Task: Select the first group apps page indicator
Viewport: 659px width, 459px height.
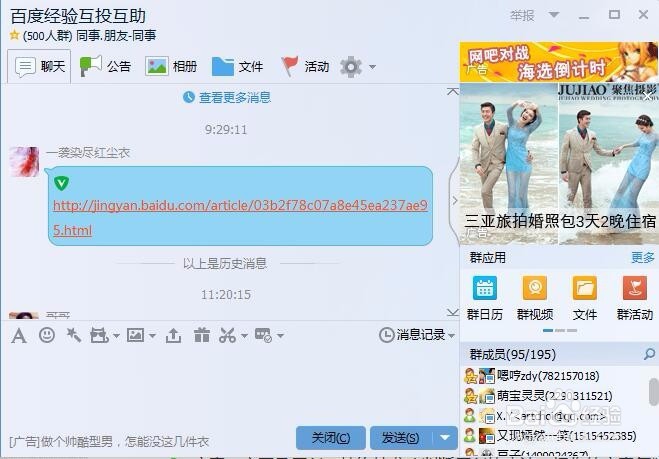Action: tap(548, 330)
